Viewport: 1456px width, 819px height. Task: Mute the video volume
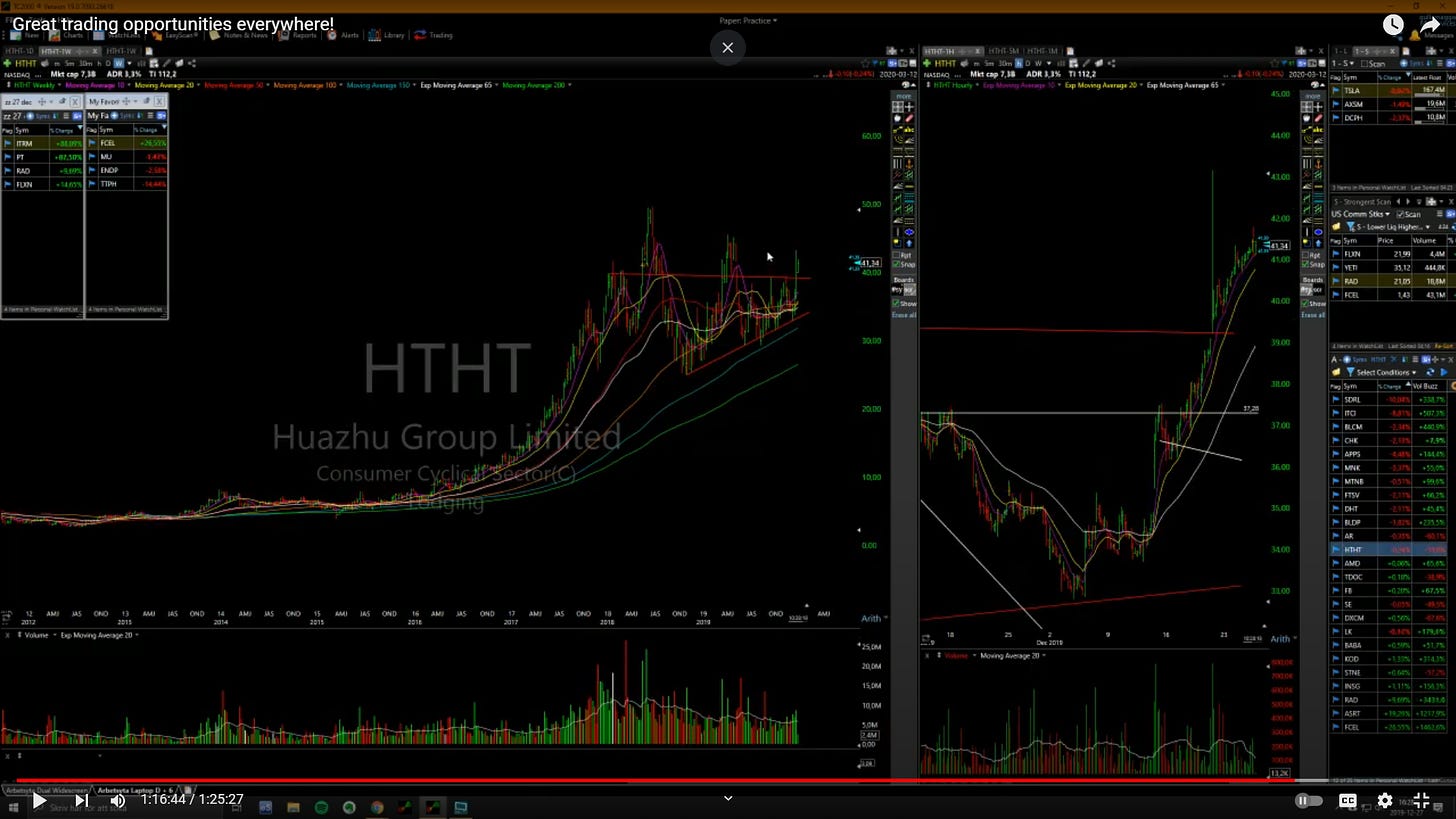tap(118, 800)
